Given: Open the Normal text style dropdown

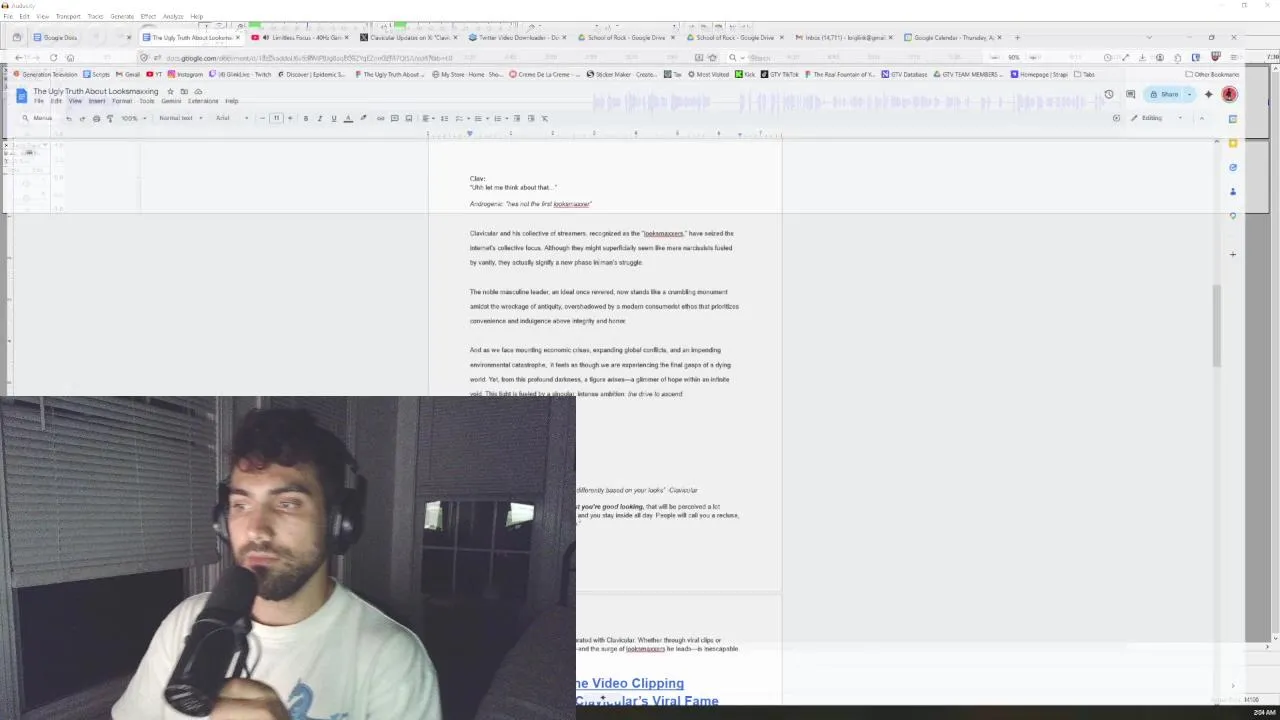Looking at the screenshot, I should 181,118.
